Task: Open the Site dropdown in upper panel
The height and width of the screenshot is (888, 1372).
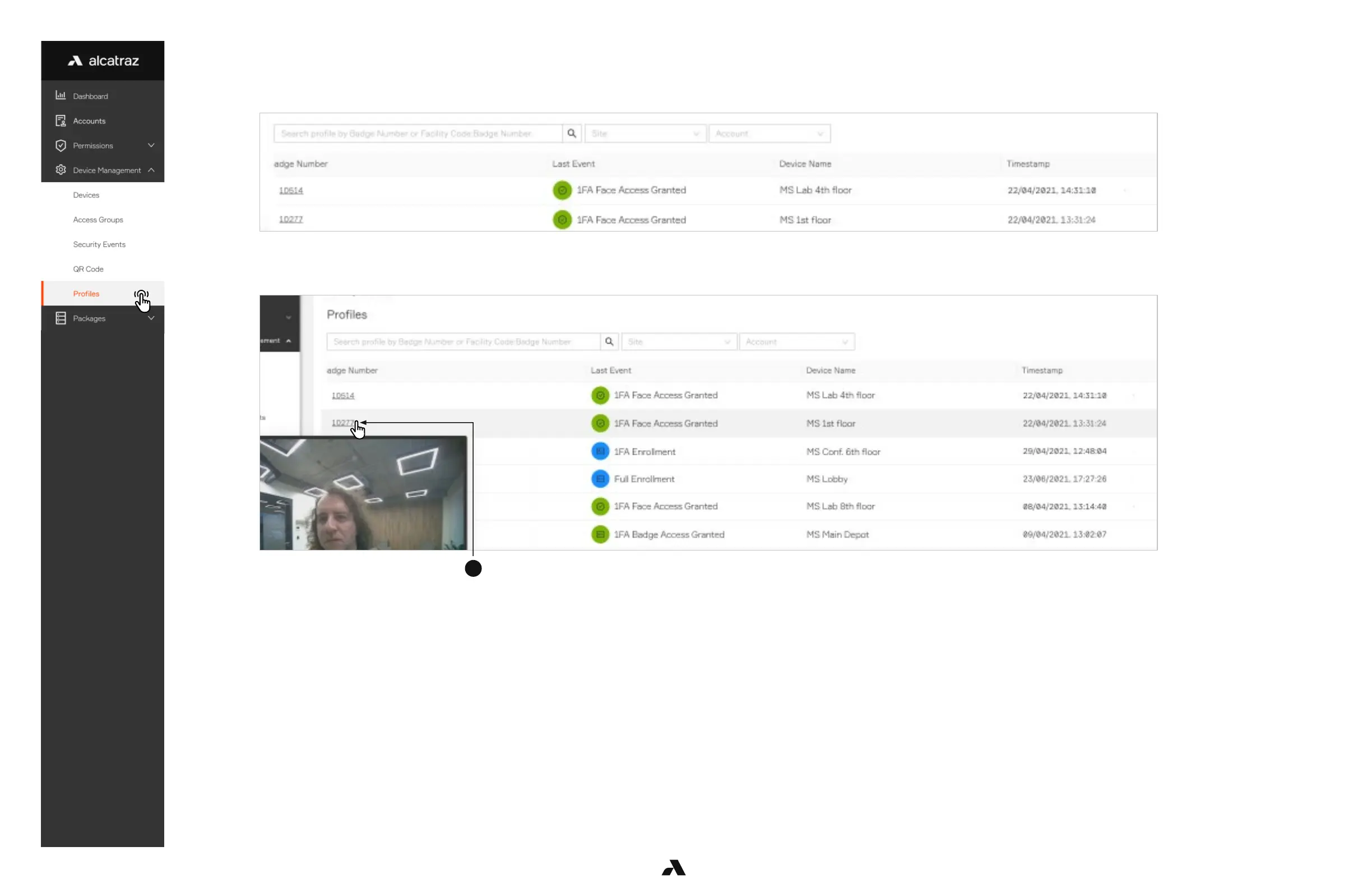Action: [645, 134]
